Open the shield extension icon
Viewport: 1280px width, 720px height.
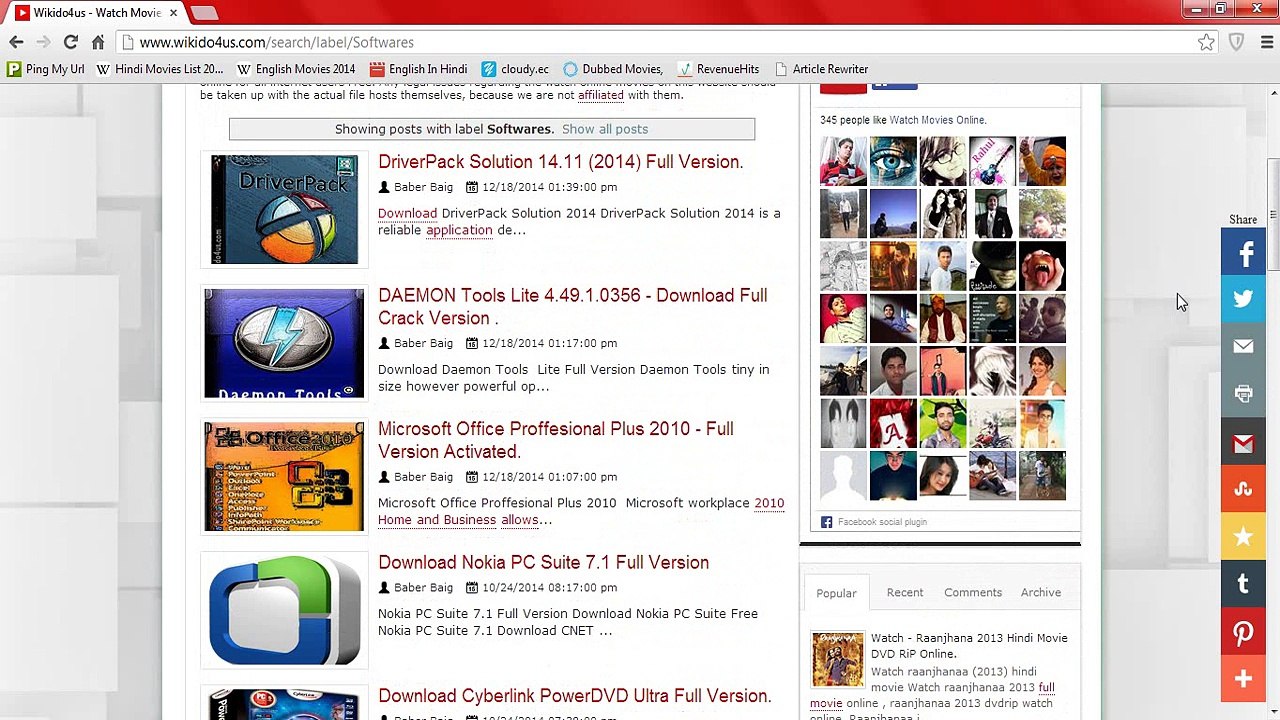pyautogui.click(x=1237, y=42)
